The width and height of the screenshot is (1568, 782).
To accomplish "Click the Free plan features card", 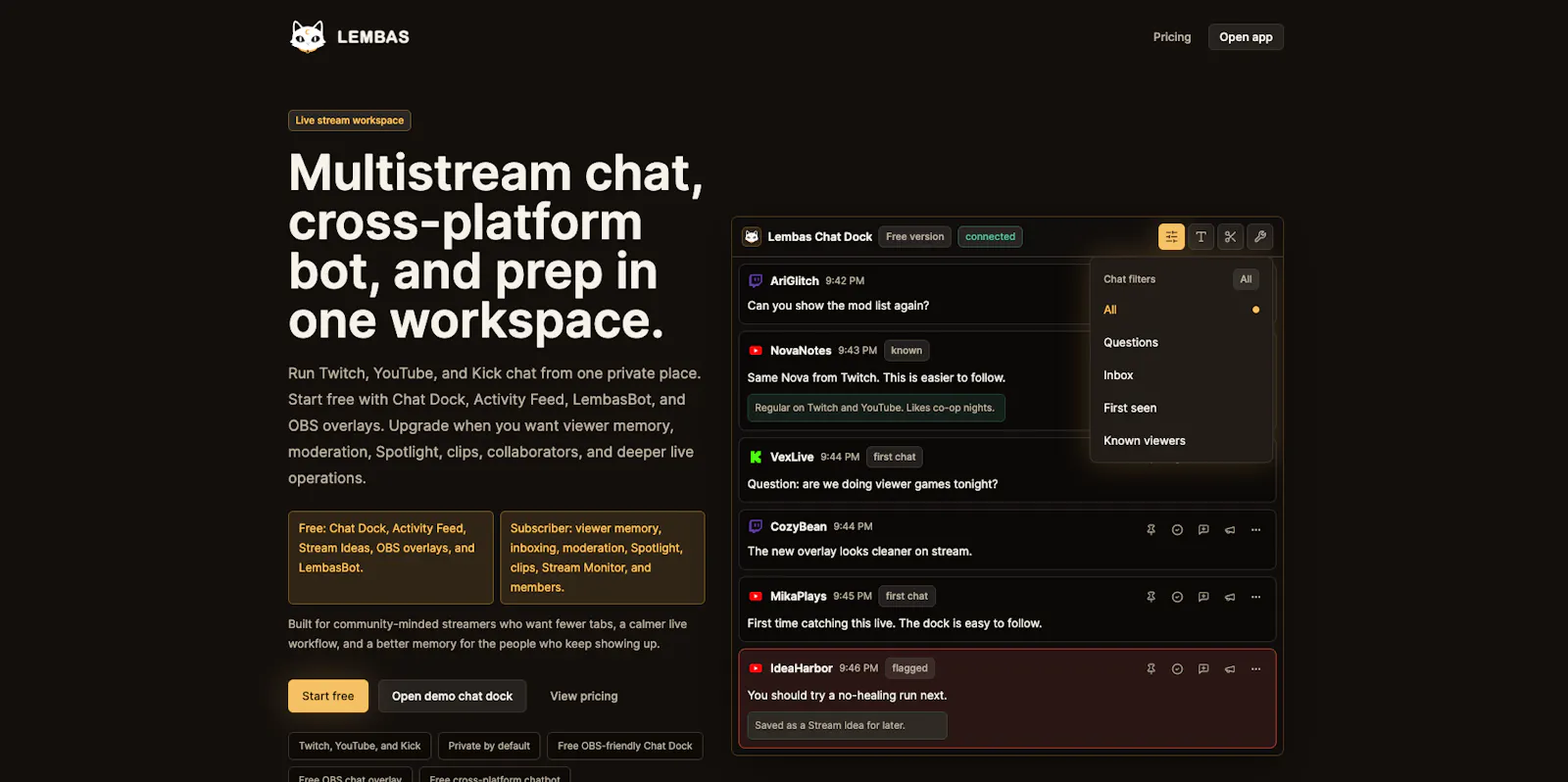I will click(x=391, y=558).
